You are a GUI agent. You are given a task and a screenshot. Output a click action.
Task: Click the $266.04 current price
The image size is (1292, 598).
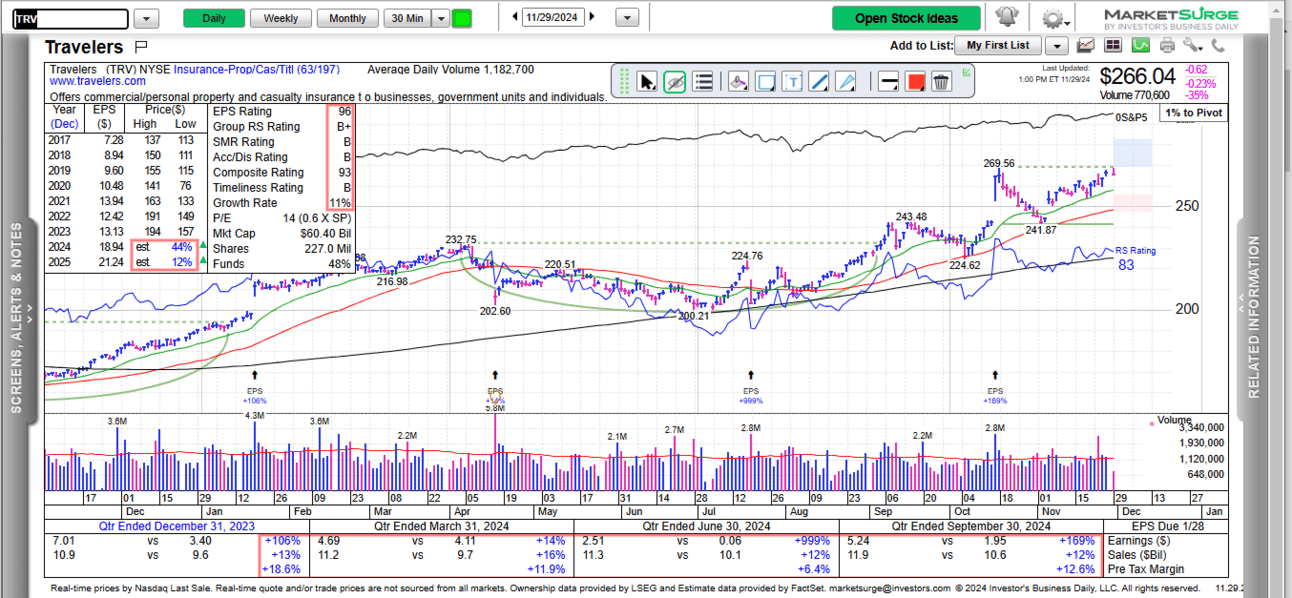coord(1137,76)
